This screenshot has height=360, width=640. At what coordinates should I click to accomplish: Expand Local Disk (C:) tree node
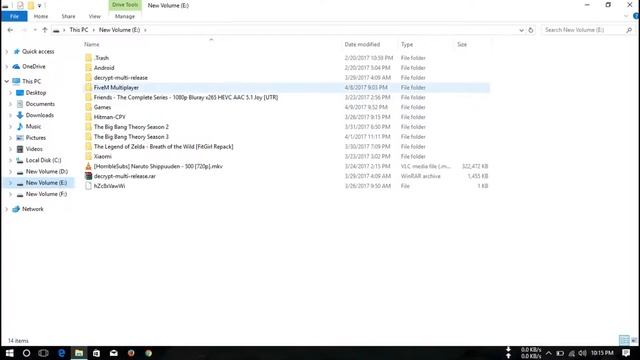coord(11,160)
